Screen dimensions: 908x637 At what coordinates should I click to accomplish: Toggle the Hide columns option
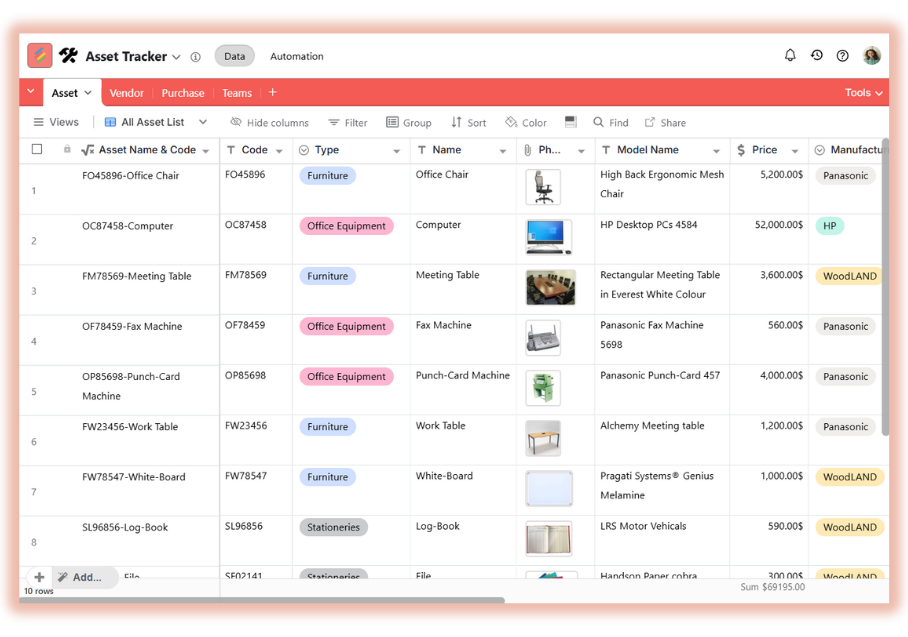pyautogui.click(x=269, y=123)
